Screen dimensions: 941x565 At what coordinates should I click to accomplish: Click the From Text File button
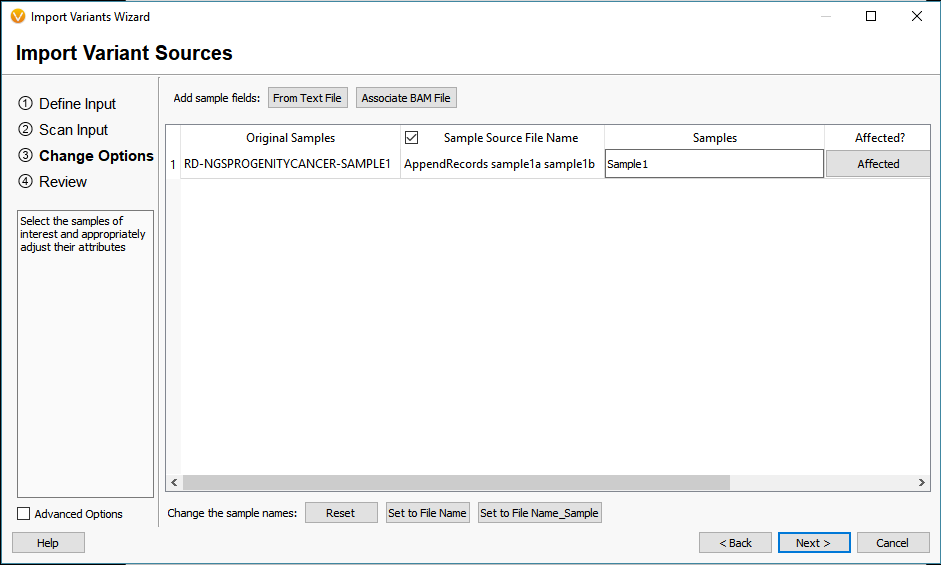click(307, 98)
